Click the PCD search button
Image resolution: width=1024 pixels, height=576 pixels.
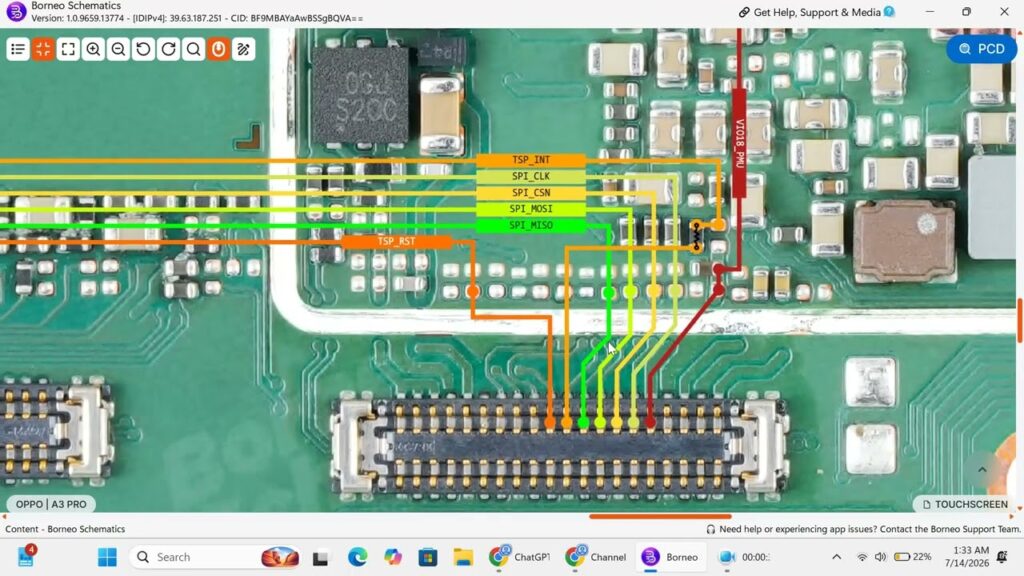(982, 49)
